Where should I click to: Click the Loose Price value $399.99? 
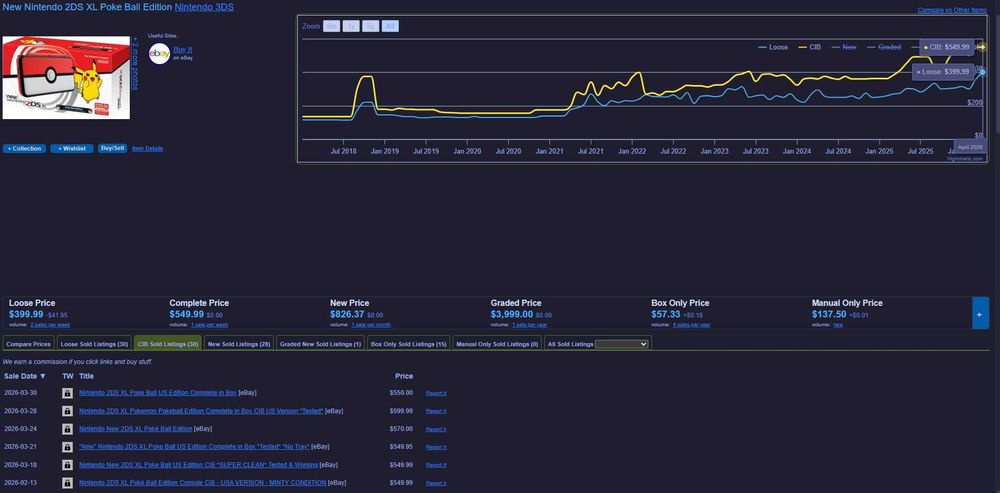26,314
